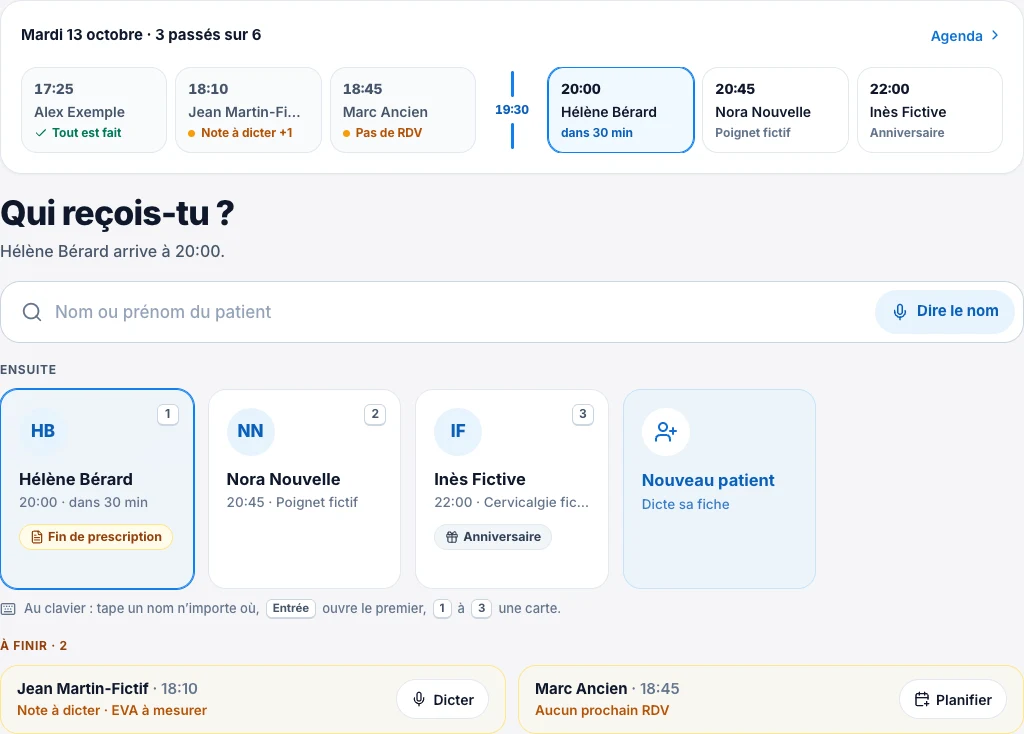This screenshot has width=1024, height=734.
Task: Click the NN avatar for Nora Nouvelle
Action: click(x=251, y=431)
